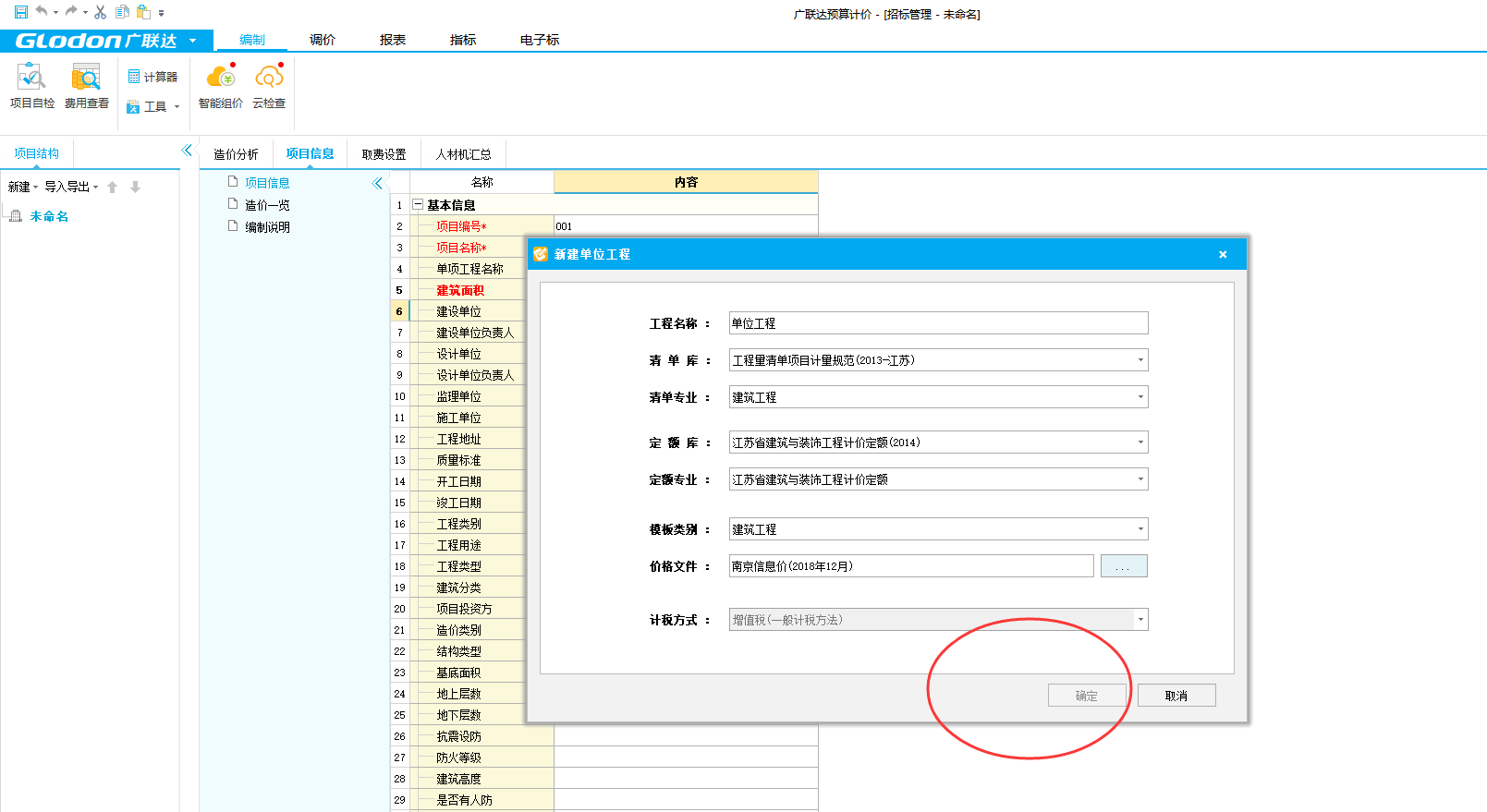Click the Paste clipboard icon
This screenshot has height=812, width=1487.
[144, 12]
